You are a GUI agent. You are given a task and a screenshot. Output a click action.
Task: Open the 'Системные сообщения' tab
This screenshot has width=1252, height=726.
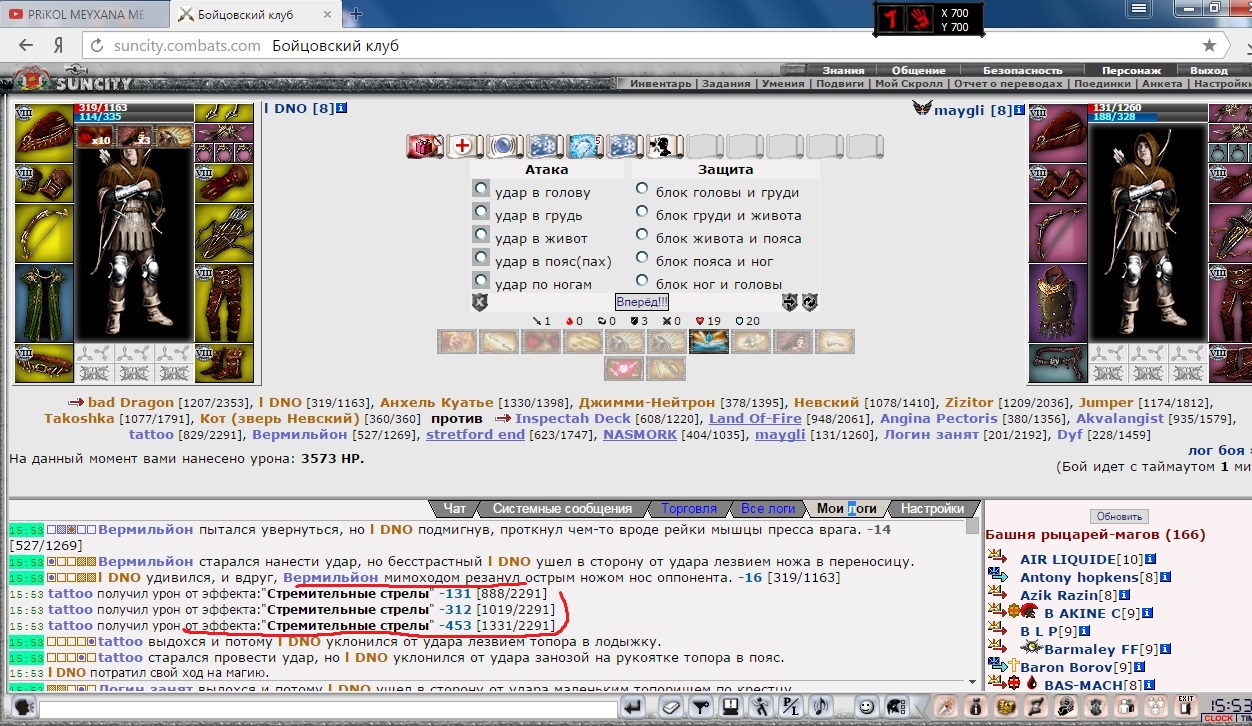click(x=562, y=509)
